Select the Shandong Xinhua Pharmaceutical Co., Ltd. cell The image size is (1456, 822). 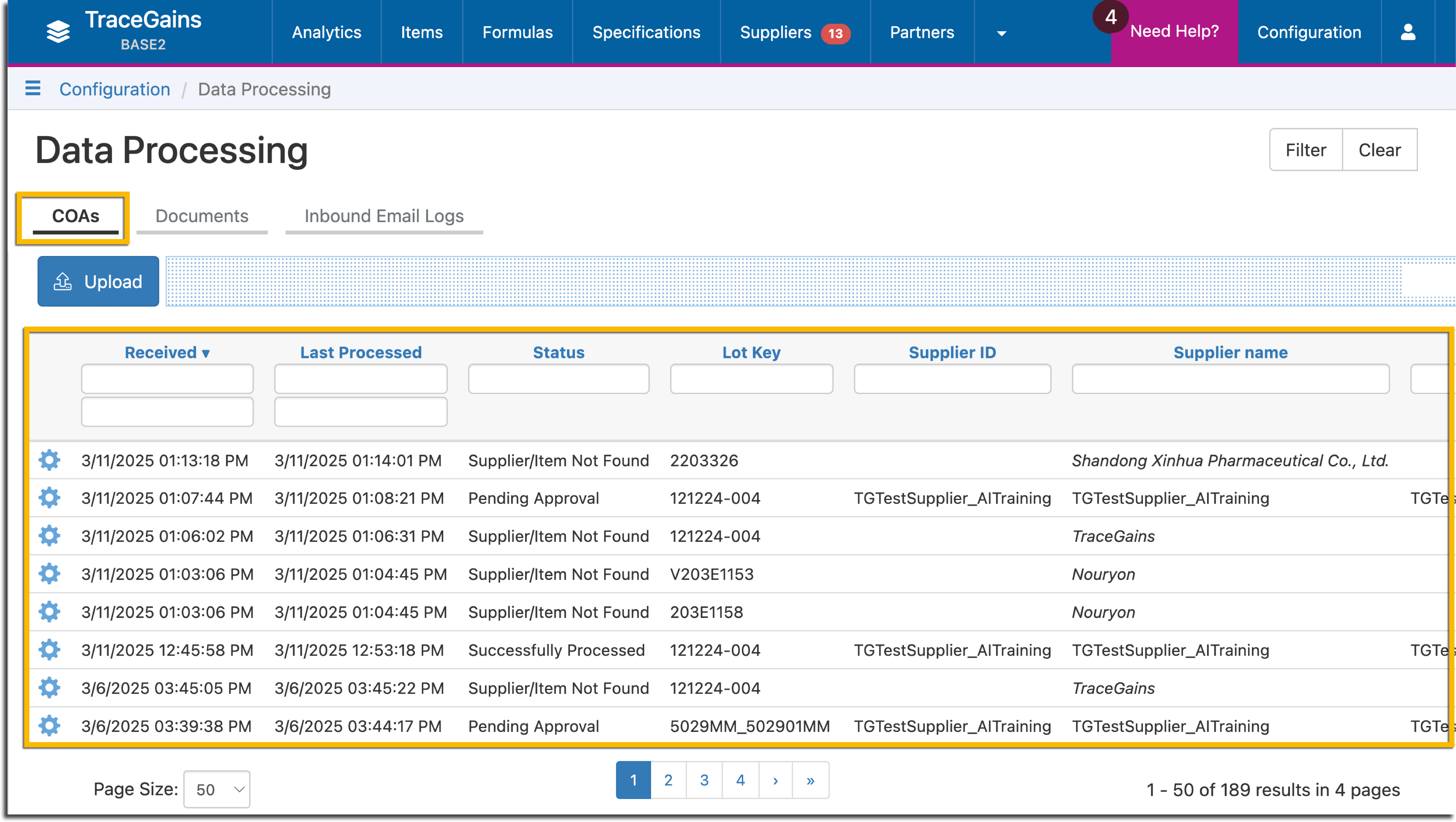click(x=1230, y=460)
